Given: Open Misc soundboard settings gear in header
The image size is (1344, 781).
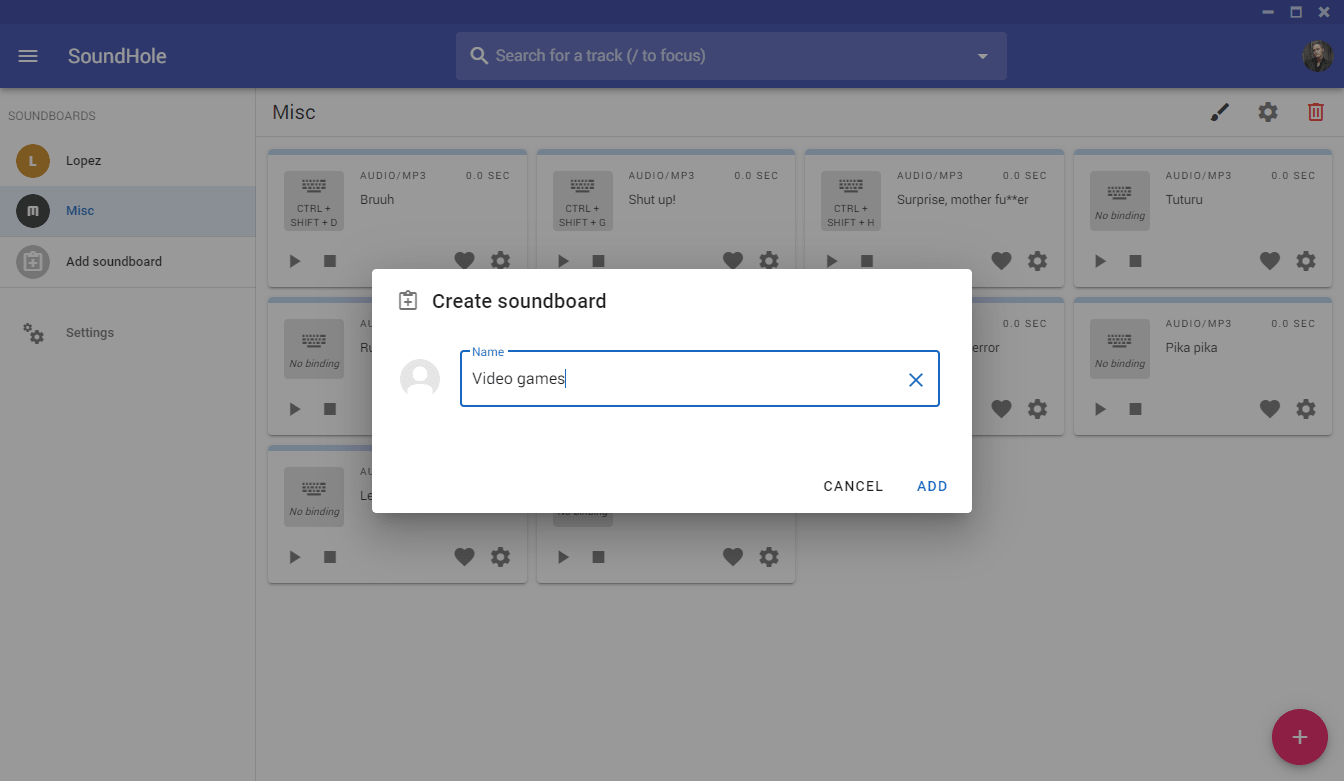Looking at the screenshot, I should [1268, 112].
